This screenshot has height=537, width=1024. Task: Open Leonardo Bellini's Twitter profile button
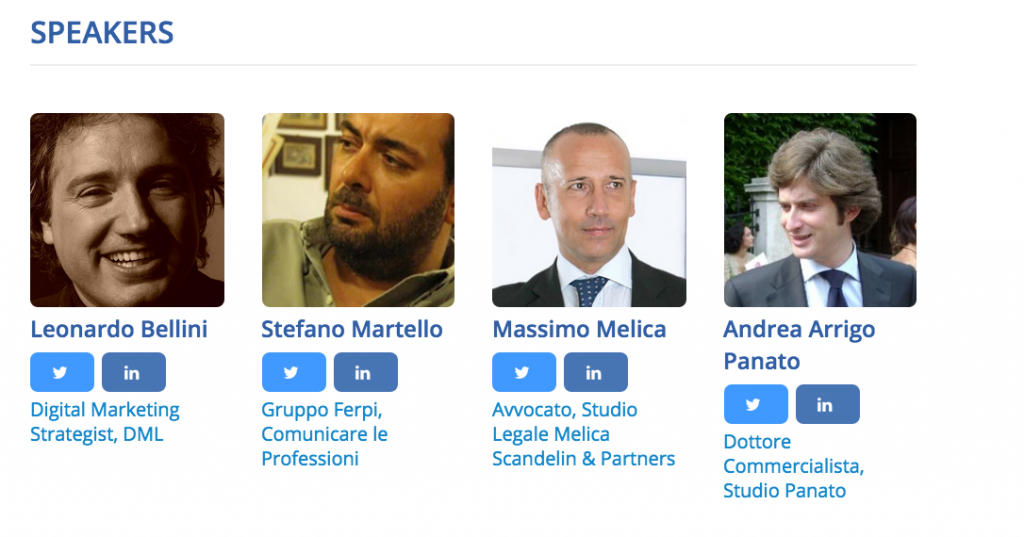62,372
